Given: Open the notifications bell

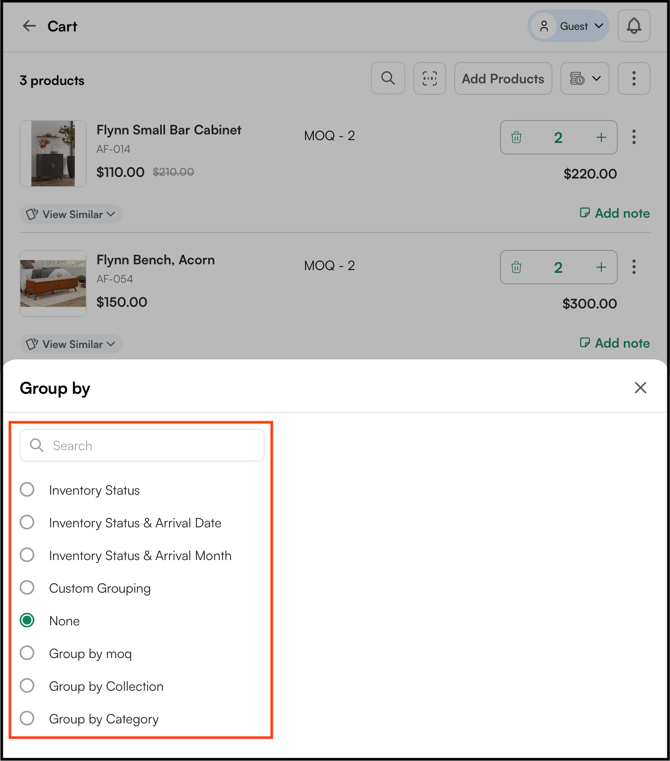Looking at the screenshot, I should [634, 26].
